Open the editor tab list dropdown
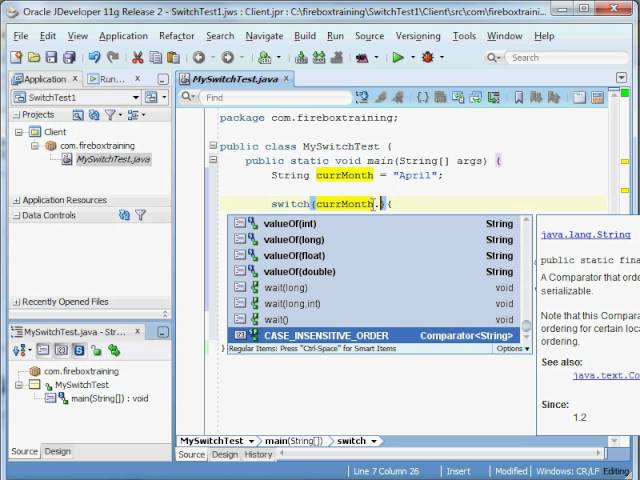The width and height of the screenshot is (640, 480). (x=621, y=77)
